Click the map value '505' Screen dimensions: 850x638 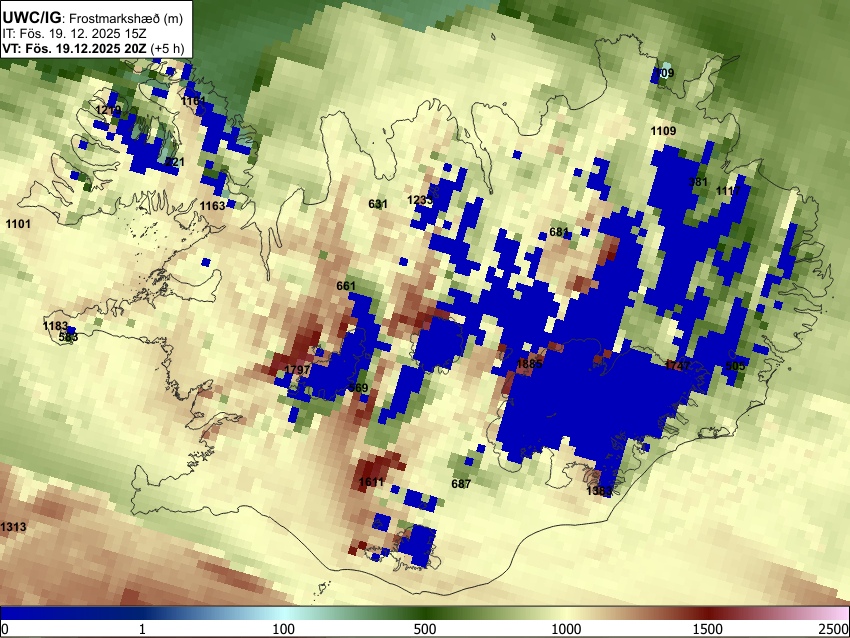click(x=735, y=366)
